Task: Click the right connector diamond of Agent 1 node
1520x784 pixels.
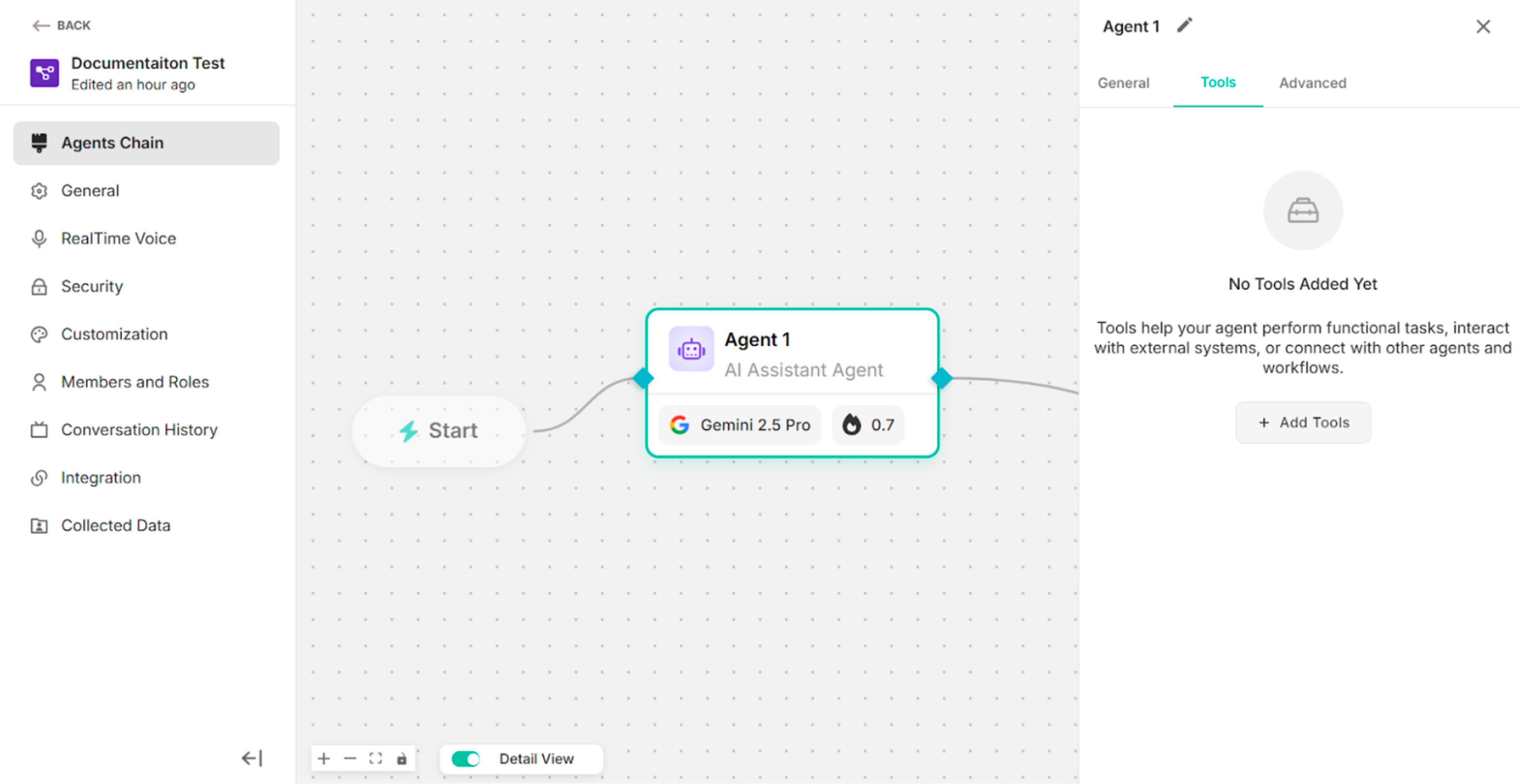Action: (x=942, y=378)
